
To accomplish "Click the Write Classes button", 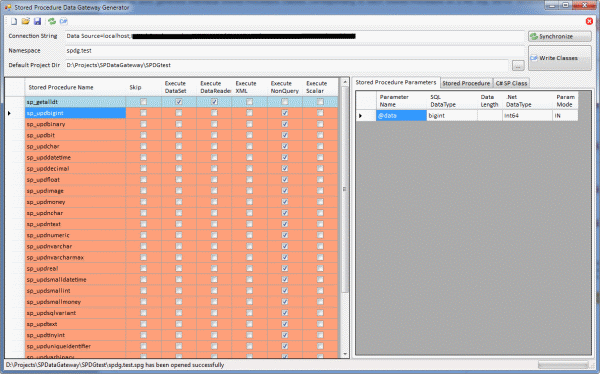I will pos(559,58).
